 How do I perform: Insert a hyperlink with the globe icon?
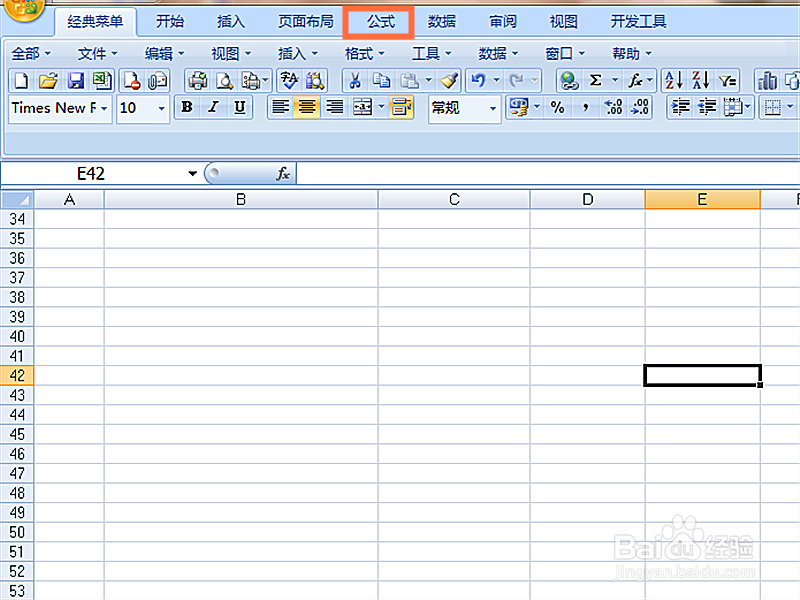569,81
